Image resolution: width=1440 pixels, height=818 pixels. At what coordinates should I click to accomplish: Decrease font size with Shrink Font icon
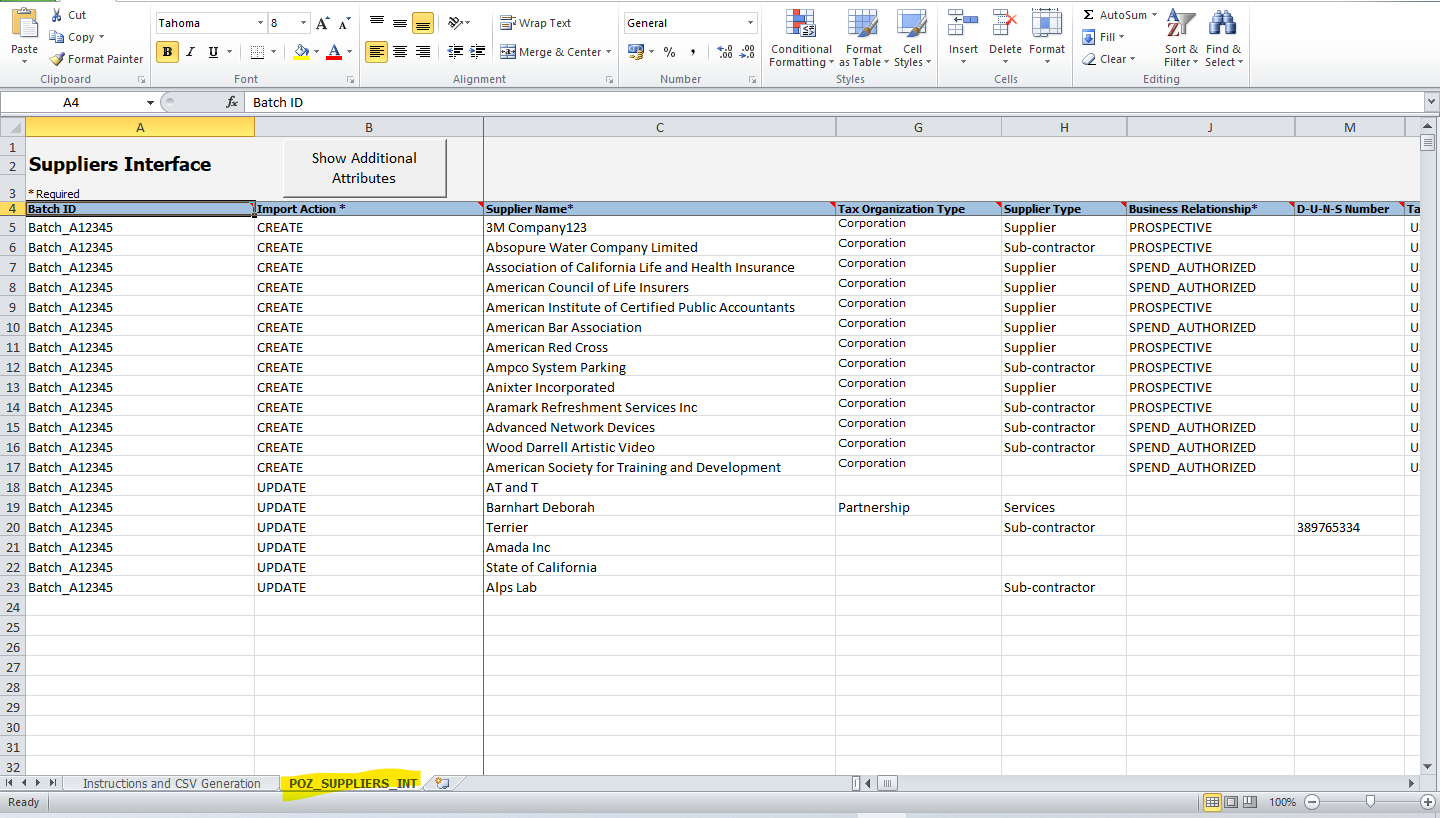pos(346,23)
